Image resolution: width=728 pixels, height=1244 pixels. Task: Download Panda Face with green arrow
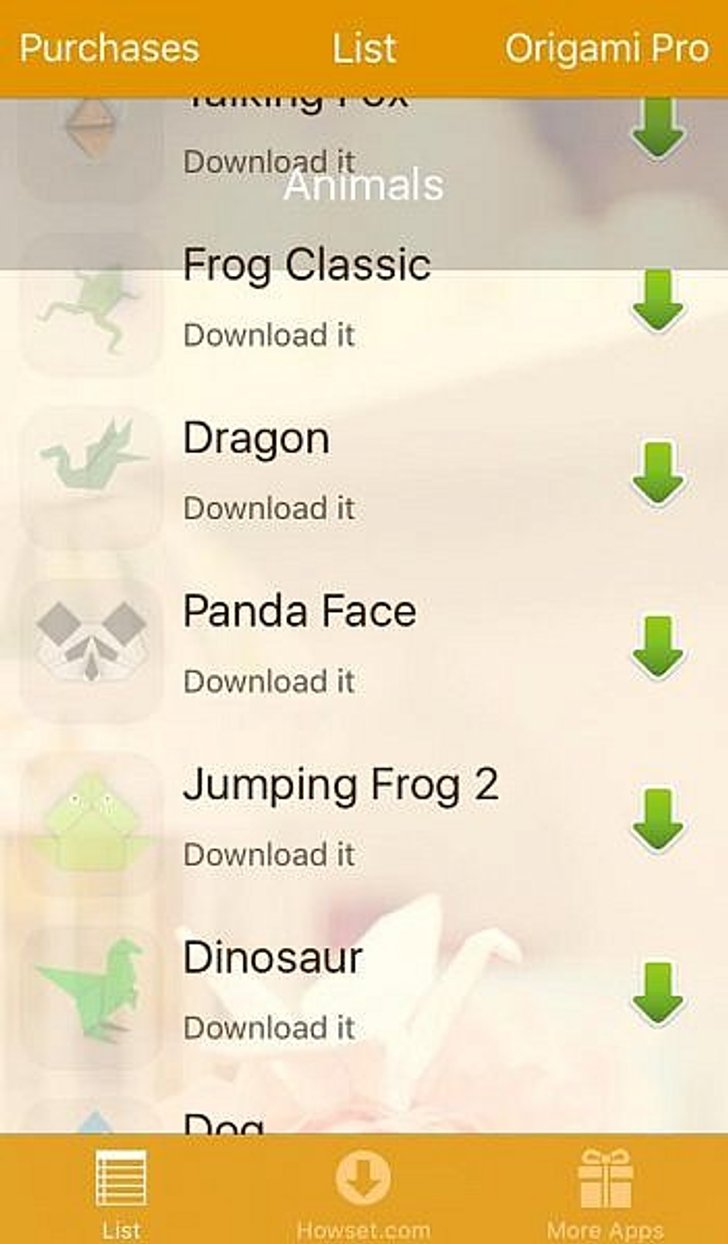[x=658, y=648]
